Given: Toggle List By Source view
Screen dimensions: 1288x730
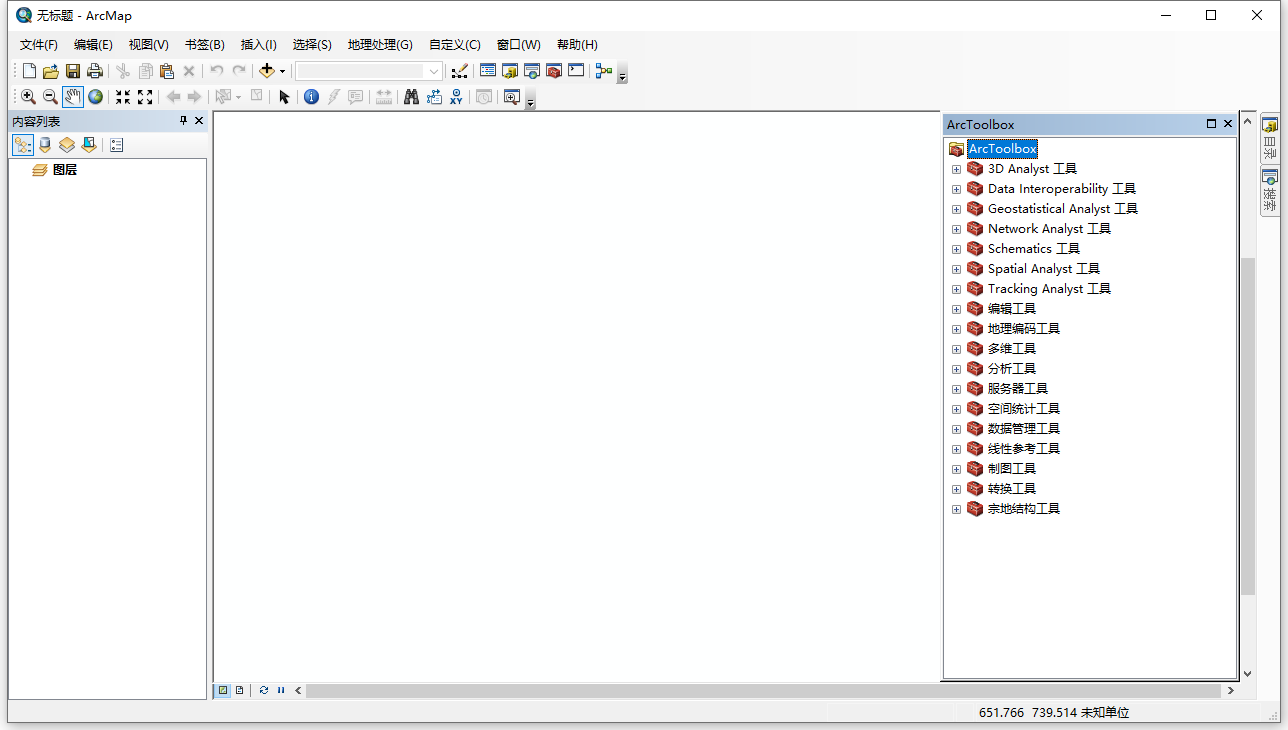Looking at the screenshot, I should [45, 145].
